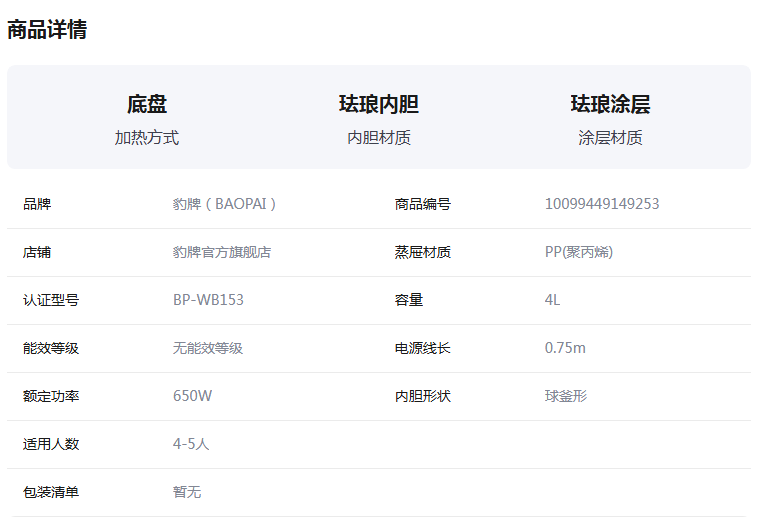This screenshot has width=765, height=519.
Task: Open the 豹牌官方旗舰店 store link
Action: tap(222, 252)
